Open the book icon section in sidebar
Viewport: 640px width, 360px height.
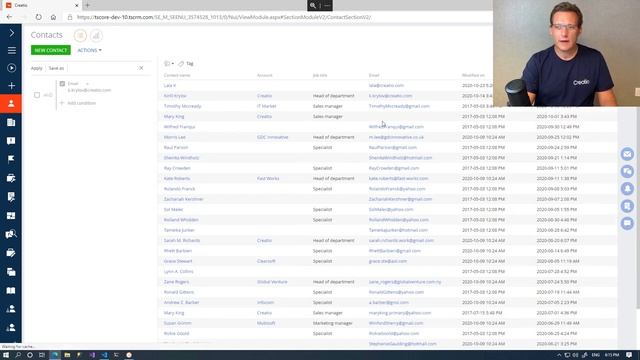pos(11,290)
